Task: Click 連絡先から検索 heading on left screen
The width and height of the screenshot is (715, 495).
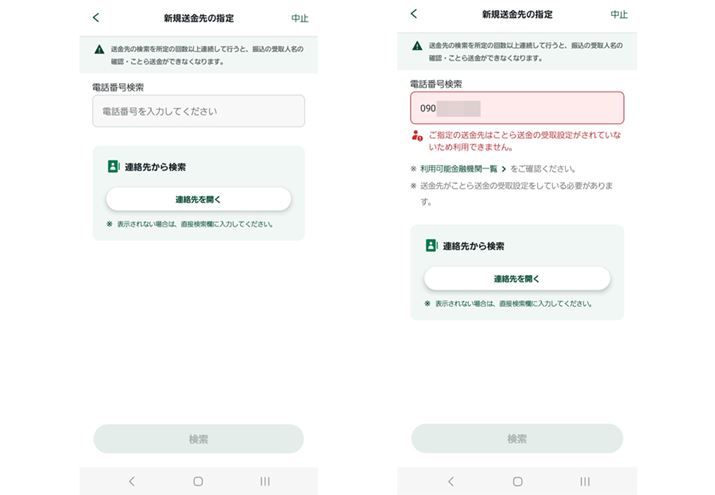Action: coord(155,167)
